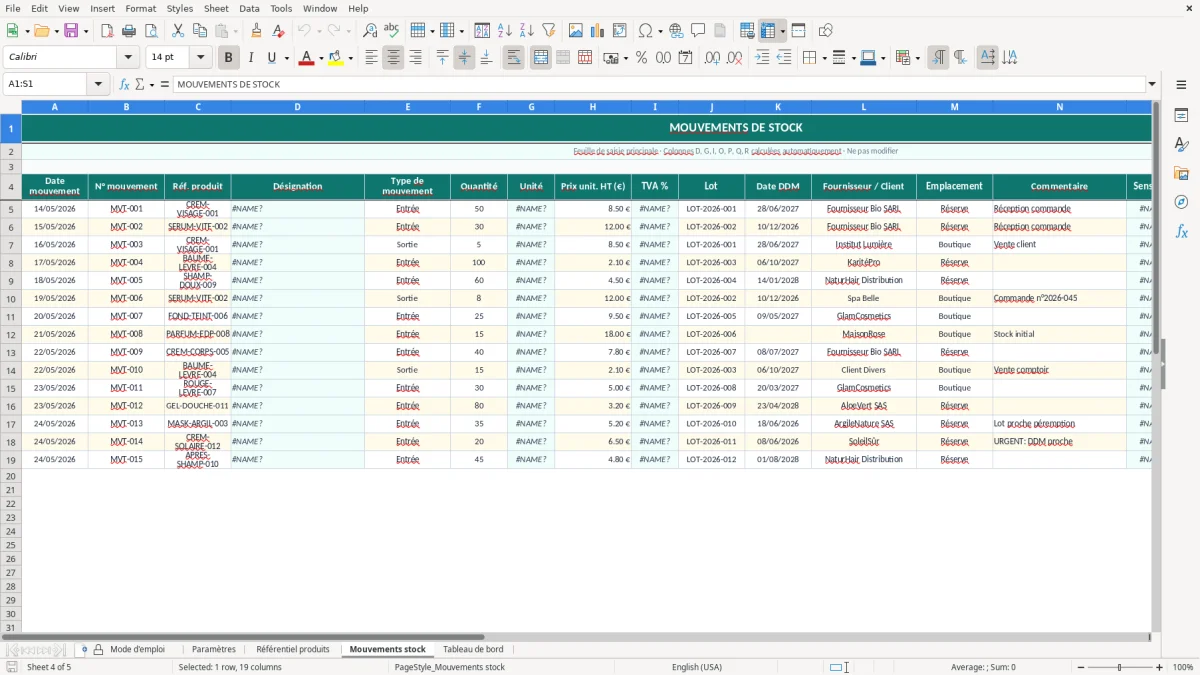This screenshot has height=675, width=1200.
Task: Open the sidebar Properties panel
Action: tap(1181, 116)
